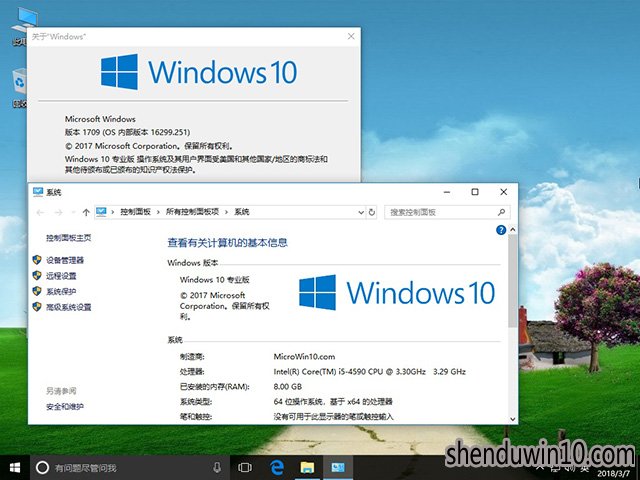
Task: Click version 1709 build text in About dialog
Action: click(x=127, y=132)
